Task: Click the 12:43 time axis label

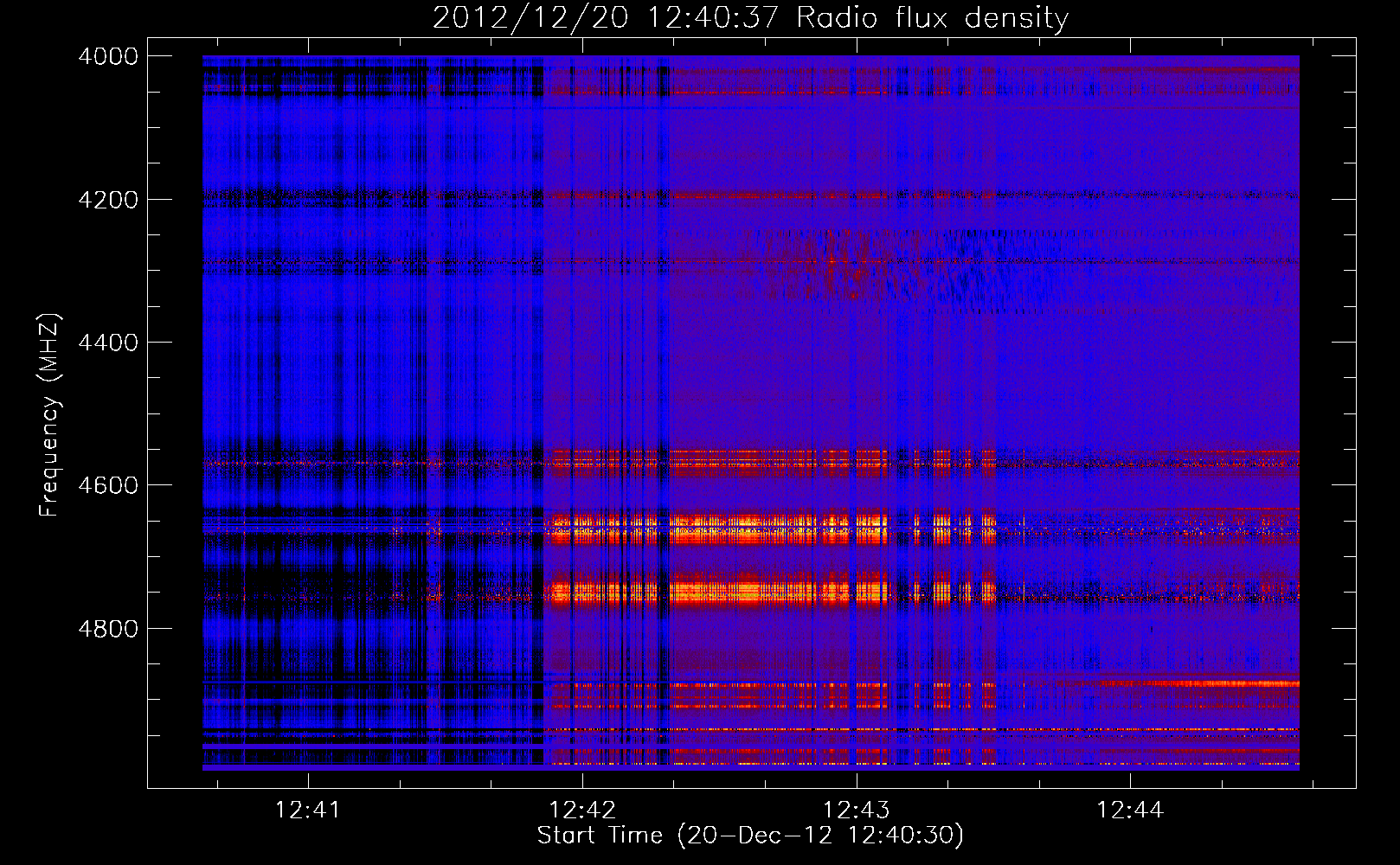Action: pos(856,811)
